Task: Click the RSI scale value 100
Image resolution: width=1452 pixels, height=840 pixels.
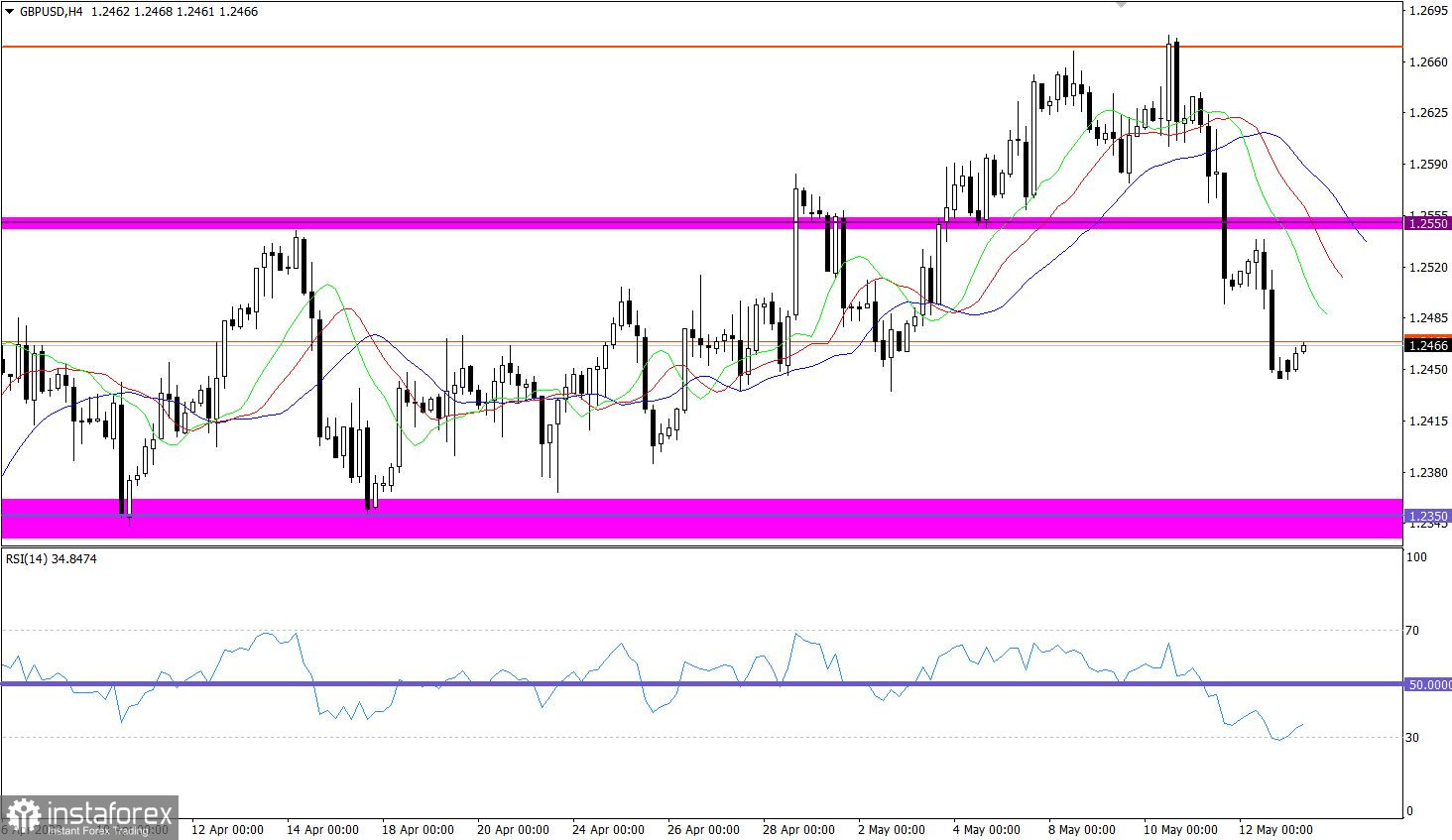Action: coord(1417,558)
